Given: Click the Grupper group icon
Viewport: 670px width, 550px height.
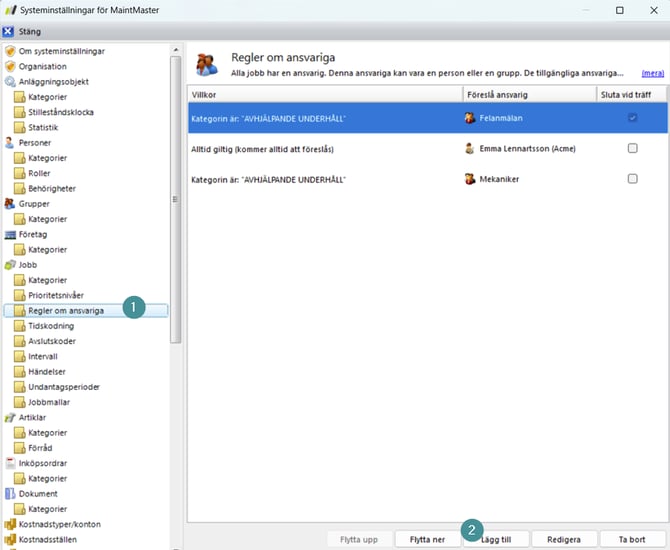Looking at the screenshot, I should tap(10, 204).
